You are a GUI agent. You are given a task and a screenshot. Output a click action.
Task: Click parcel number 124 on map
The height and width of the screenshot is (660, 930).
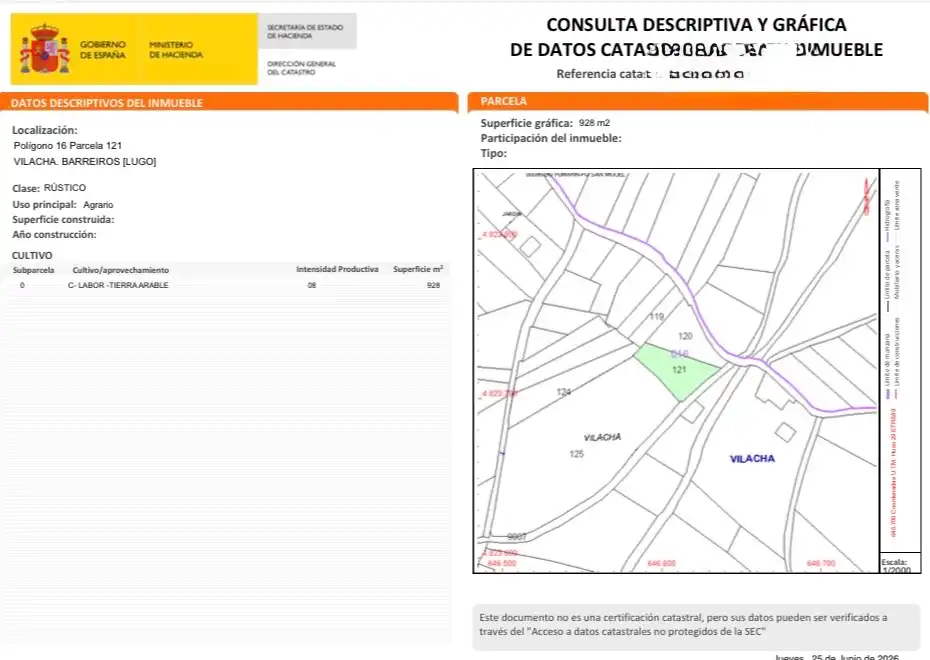tap(563, 391)
